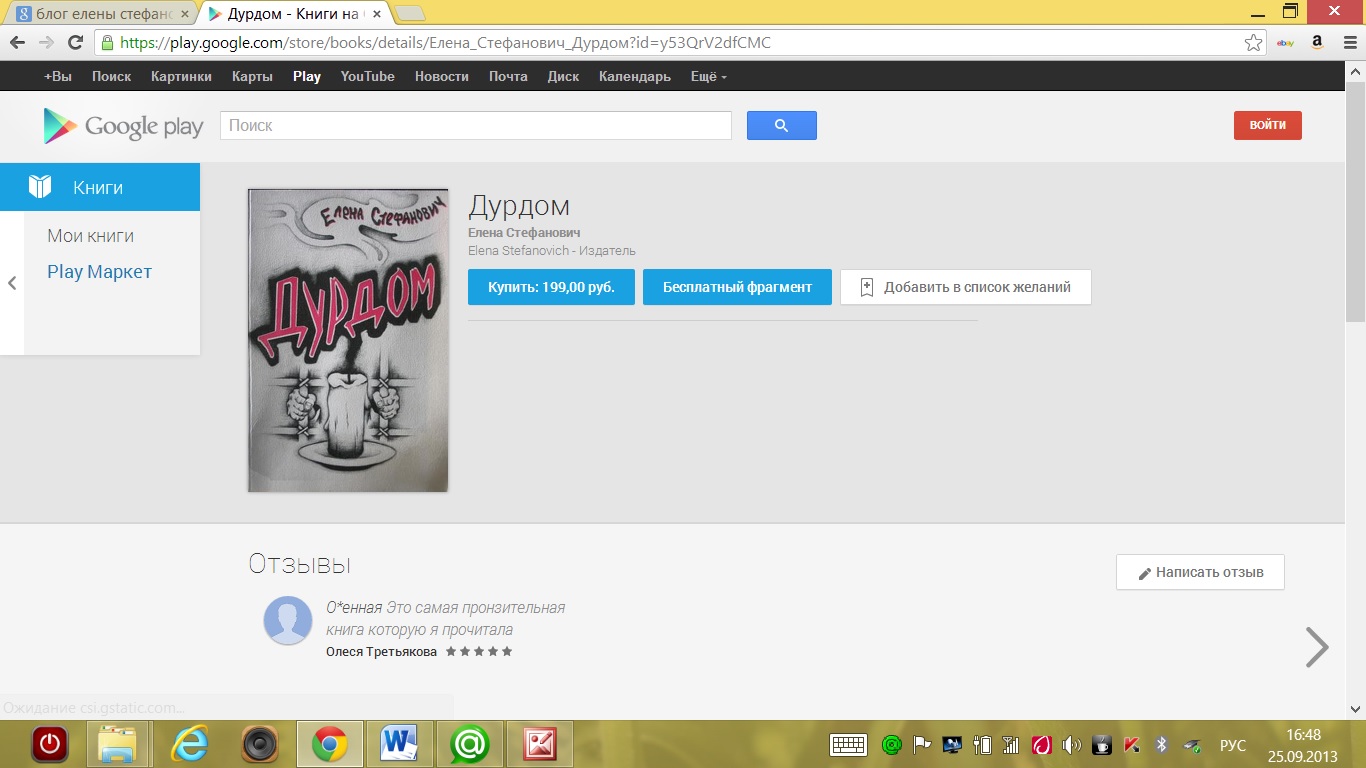
Task: Open Почта in the Google bar
Action: (508, 76)
